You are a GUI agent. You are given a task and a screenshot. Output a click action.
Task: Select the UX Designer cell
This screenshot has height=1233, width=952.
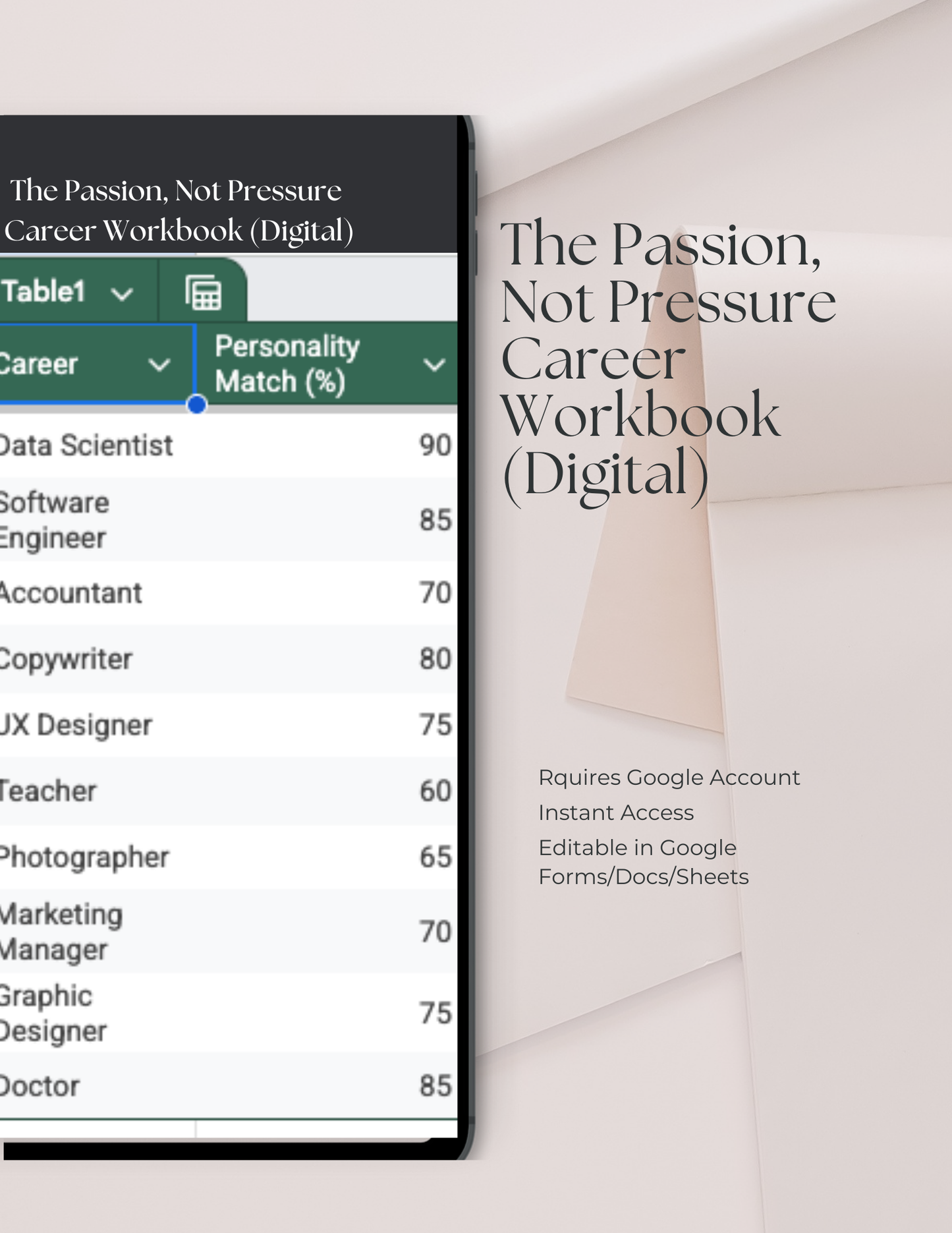pyautogui.click(x=76, y=725)
